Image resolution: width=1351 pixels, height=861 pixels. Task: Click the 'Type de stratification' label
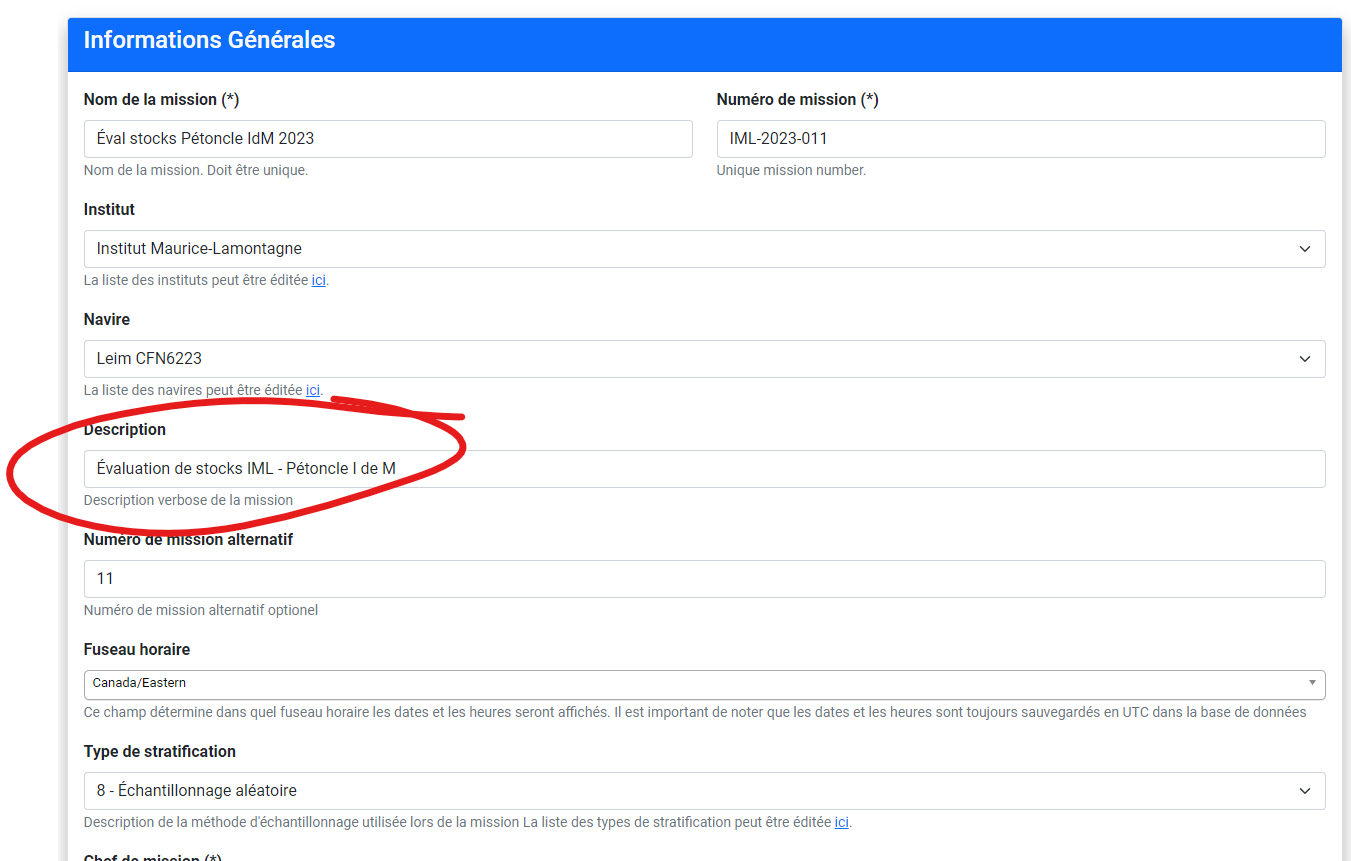point(160,752)
